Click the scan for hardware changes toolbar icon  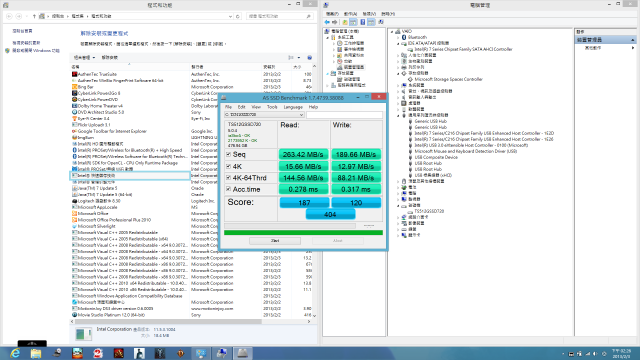381,22
